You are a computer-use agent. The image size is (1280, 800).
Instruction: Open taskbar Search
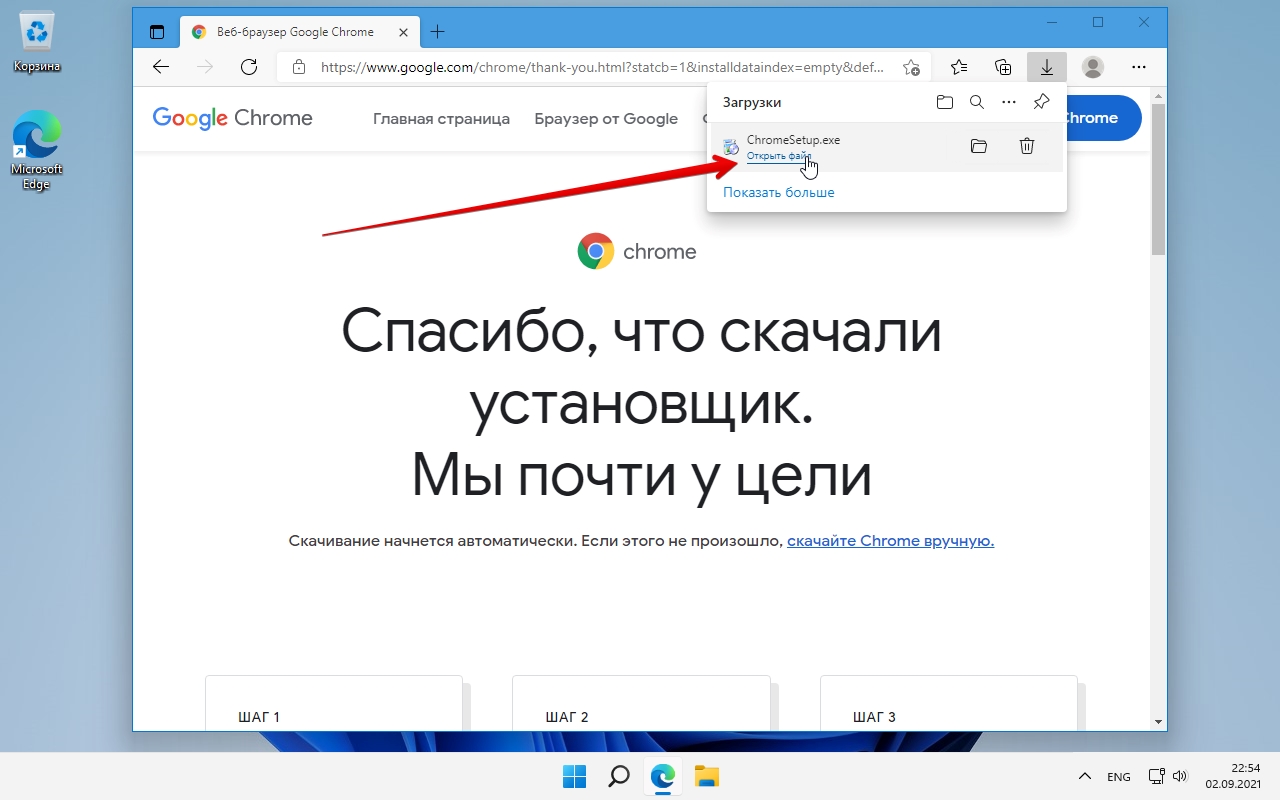619,776
